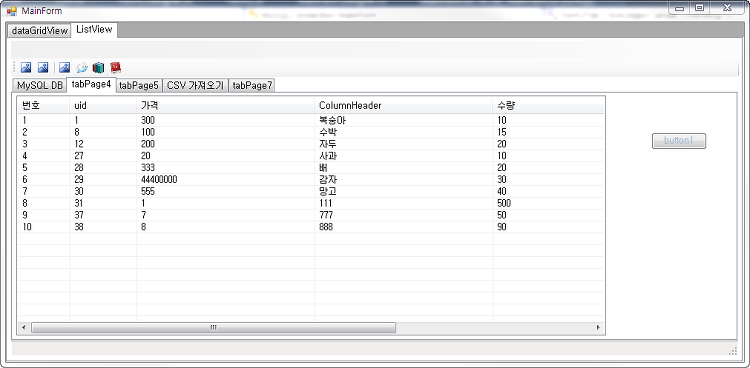
Task: Click the uid value 29
Action: pyautogui.click(x=79, y=180)
